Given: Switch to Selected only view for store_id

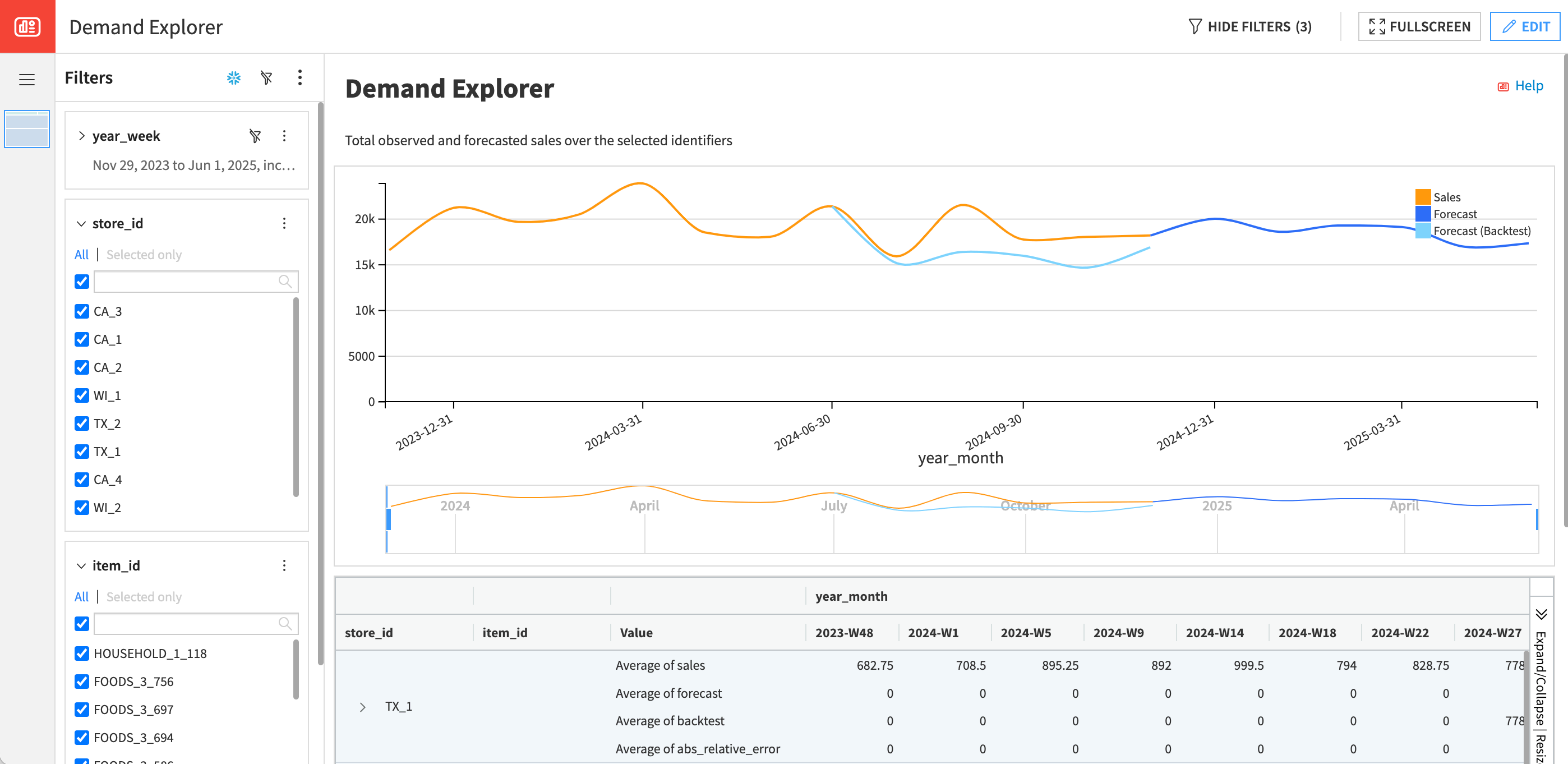Looking at the screenshot, I should coord(144,255).
